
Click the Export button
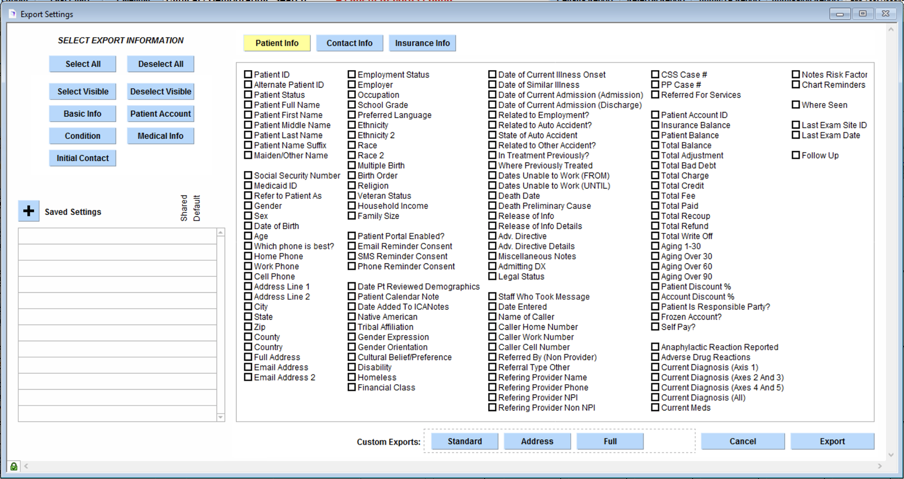pyautogui.click(x=832, y=441)
